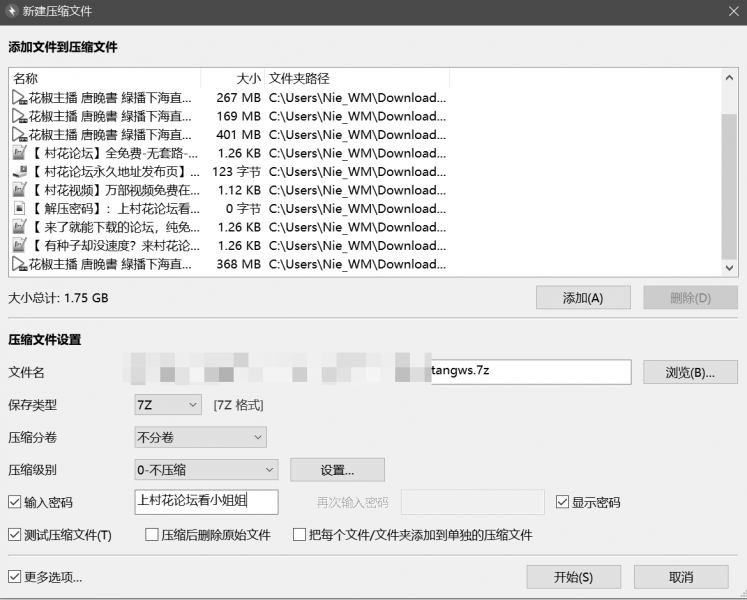Expand the 压缩分卷 不分卷 dropdown
The image size is (747, 600).
[x=200, y=437]
